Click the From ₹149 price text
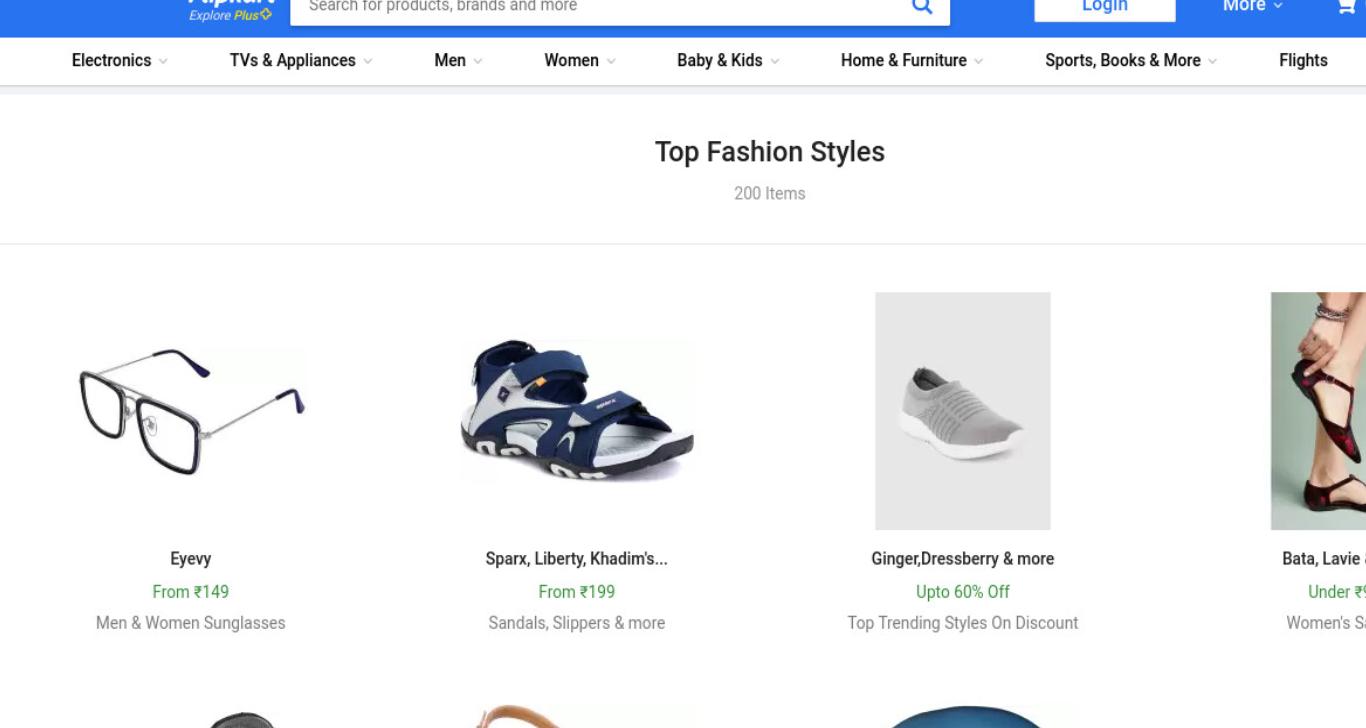 191,592
